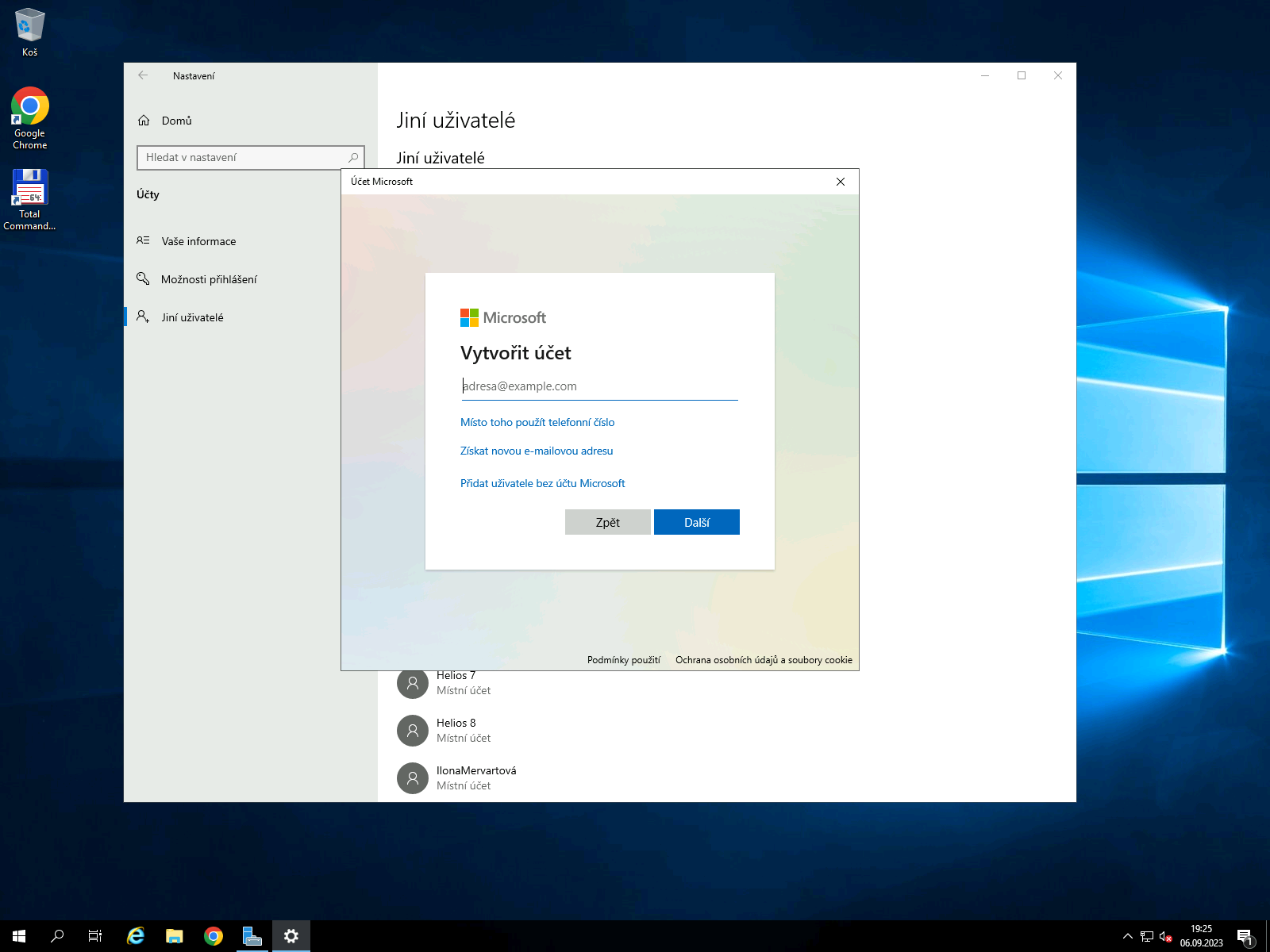Viewport: 1270px width, 952px height.
Task: Click the volume icon in system tray
Action: click(x=1165, y=937)
